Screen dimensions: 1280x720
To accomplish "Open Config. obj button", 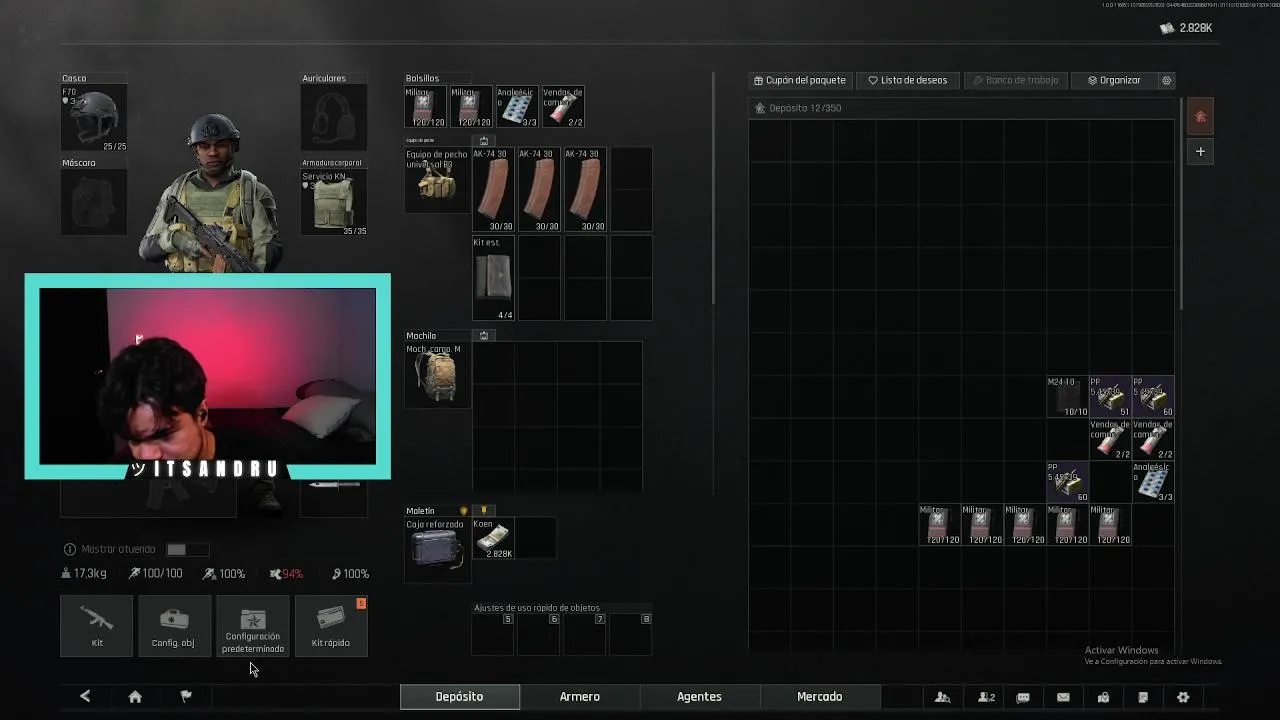I will 173,626.
